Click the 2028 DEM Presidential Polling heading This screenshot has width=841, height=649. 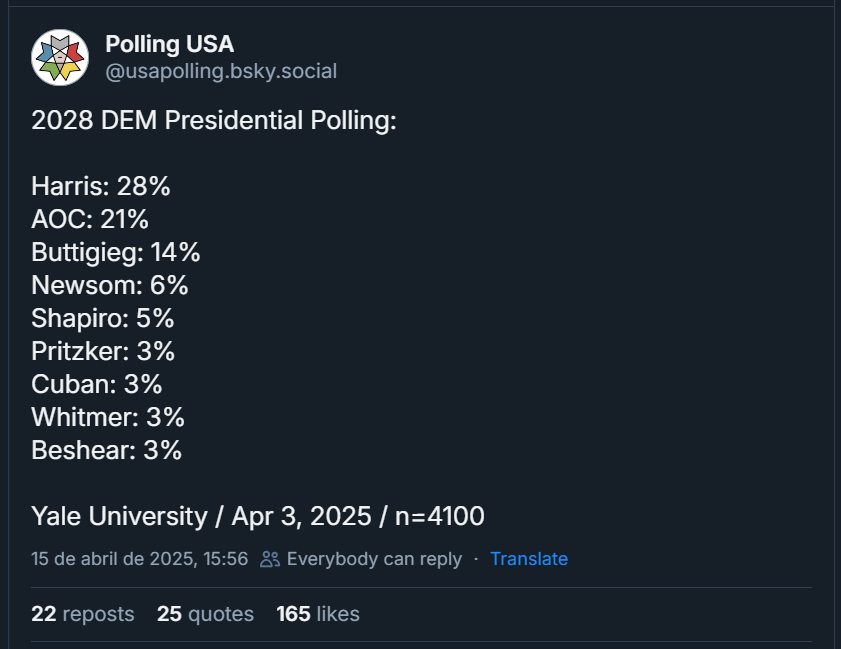pyautogui.click(x=214, y=121)
